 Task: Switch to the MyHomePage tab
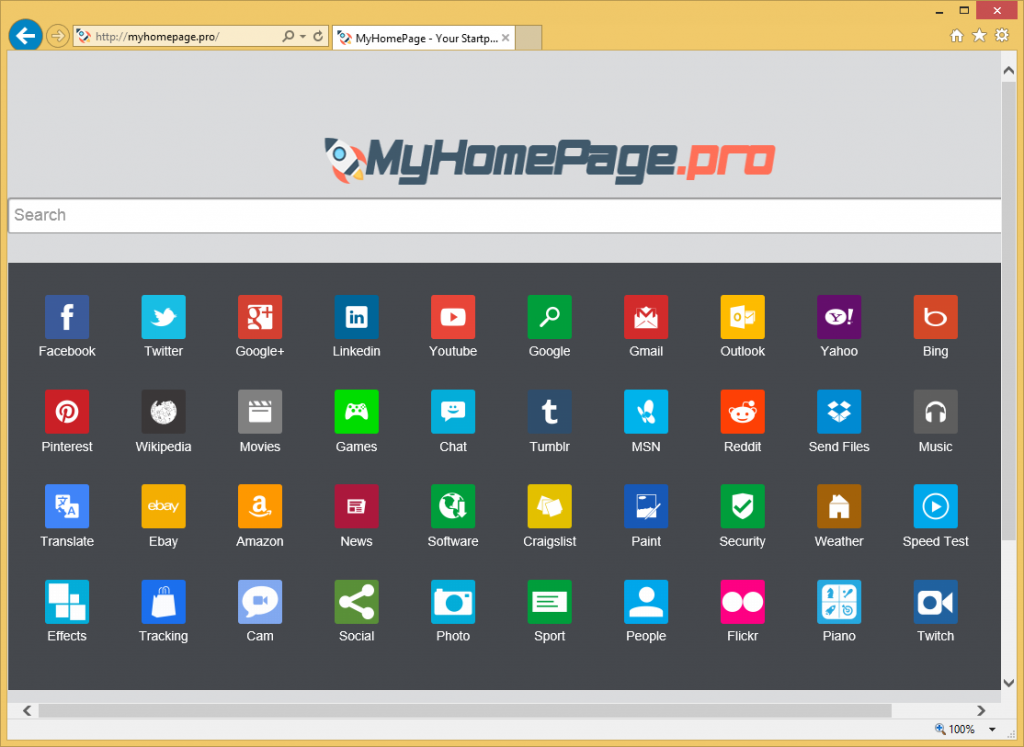(418, 38)
